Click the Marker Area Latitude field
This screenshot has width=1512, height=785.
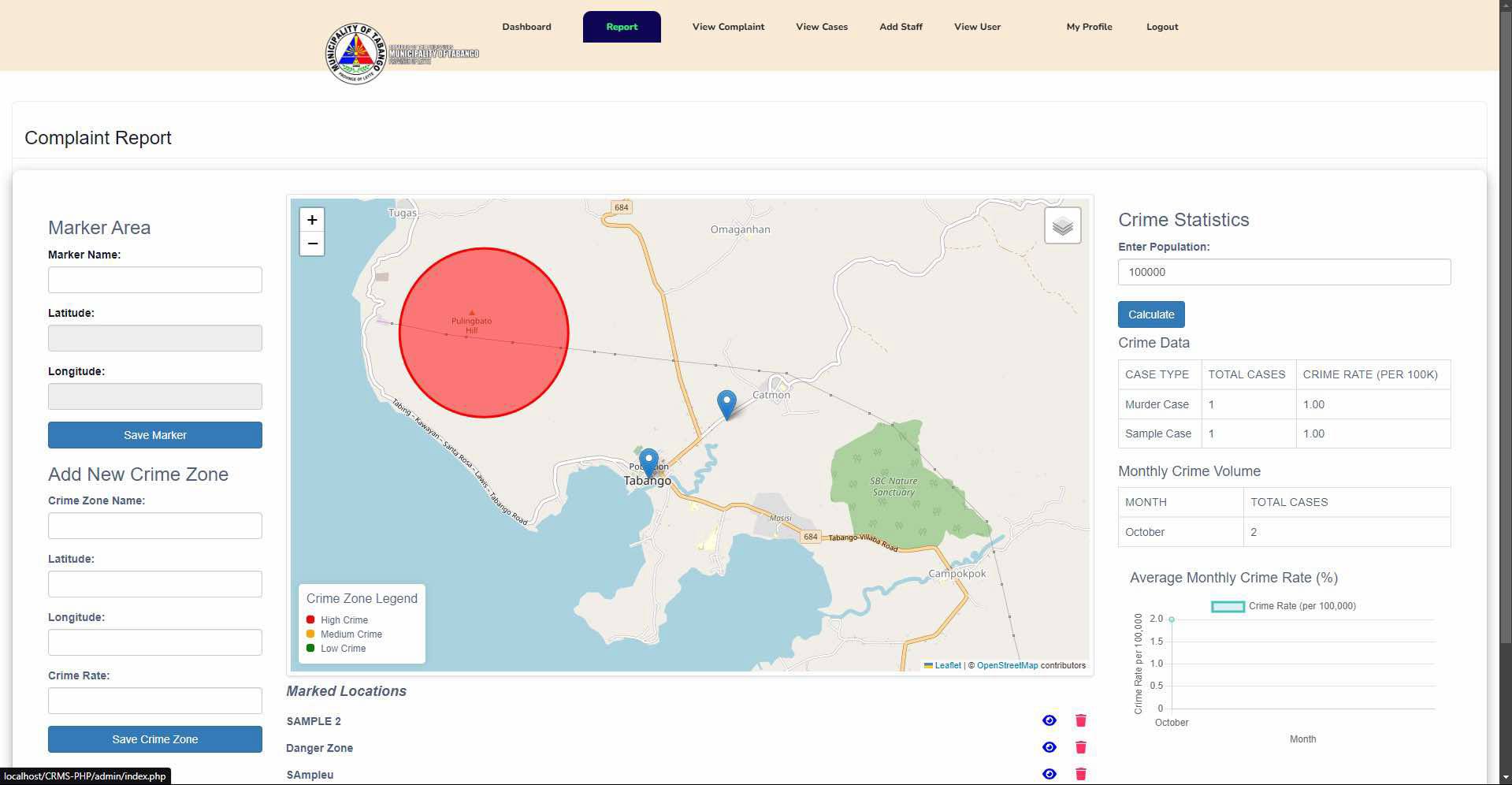pos(155,338)
